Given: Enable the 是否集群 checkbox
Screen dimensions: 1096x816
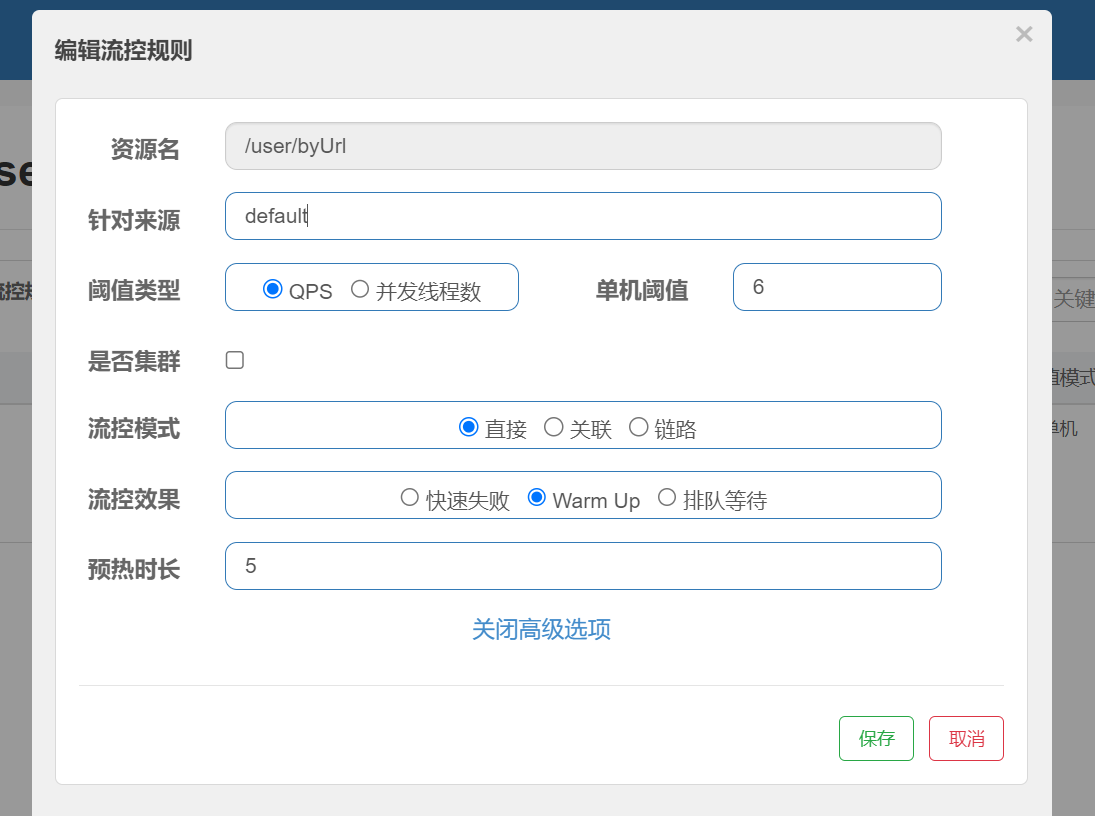Looking at the screenshot, I should pyautogui.click(x=235, y=360).
